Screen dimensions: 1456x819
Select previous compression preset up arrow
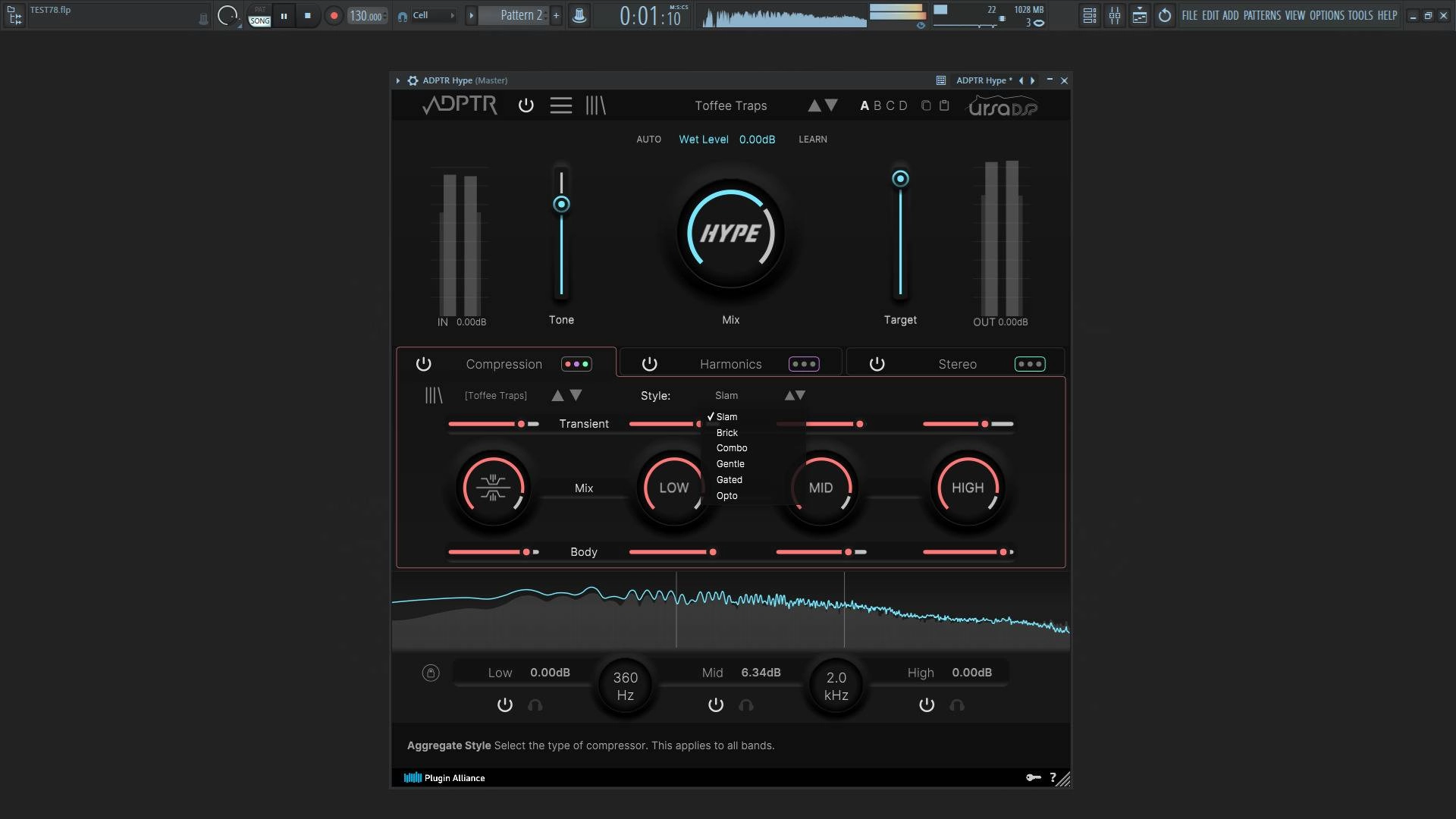click(557, 395)
